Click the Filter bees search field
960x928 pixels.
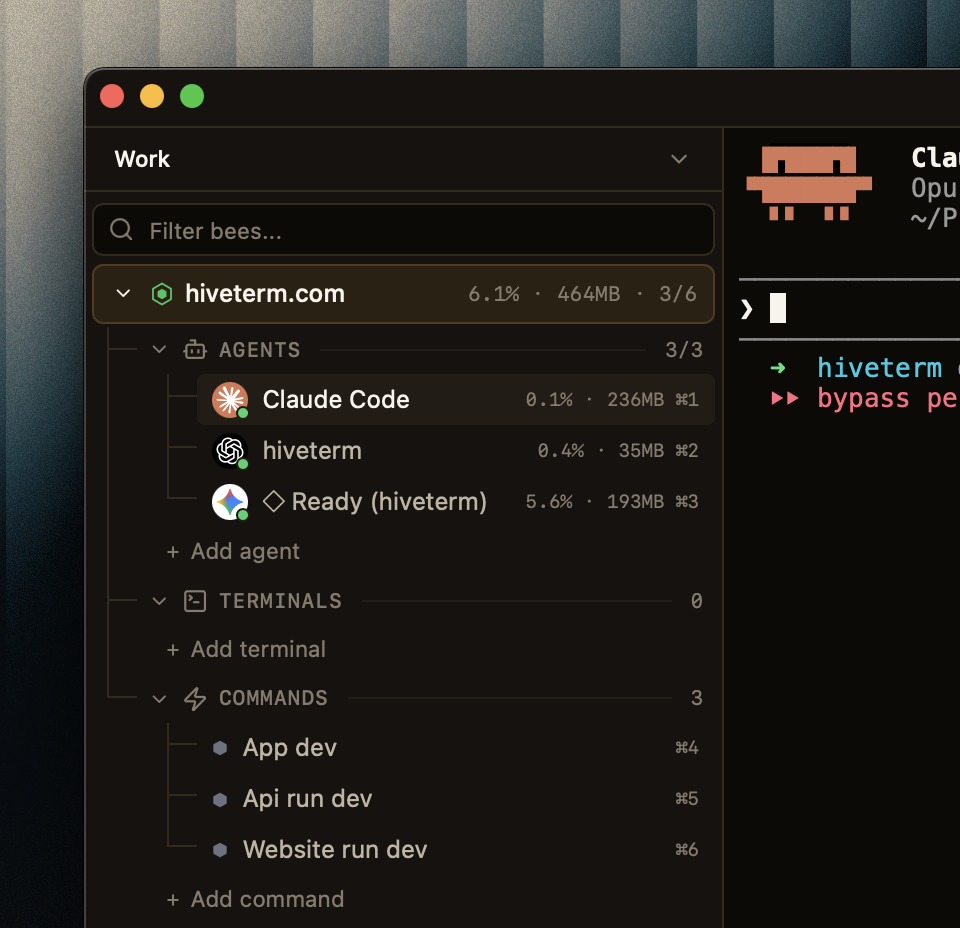[403, 230]
